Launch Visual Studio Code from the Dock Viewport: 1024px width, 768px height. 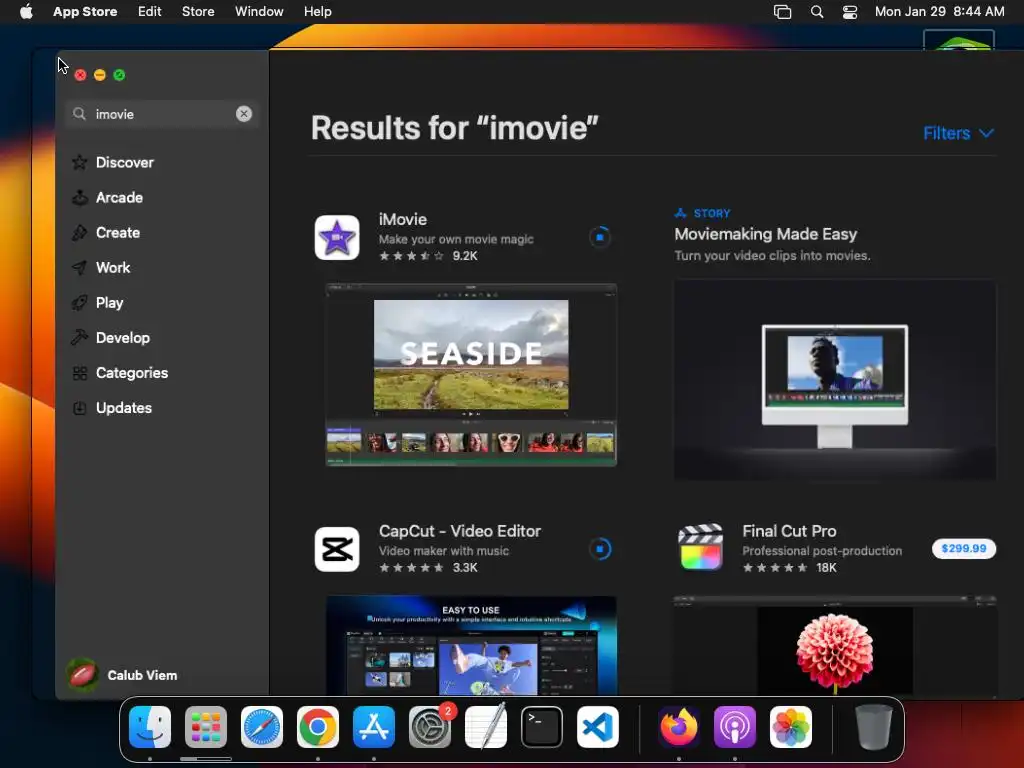[598, 727]
